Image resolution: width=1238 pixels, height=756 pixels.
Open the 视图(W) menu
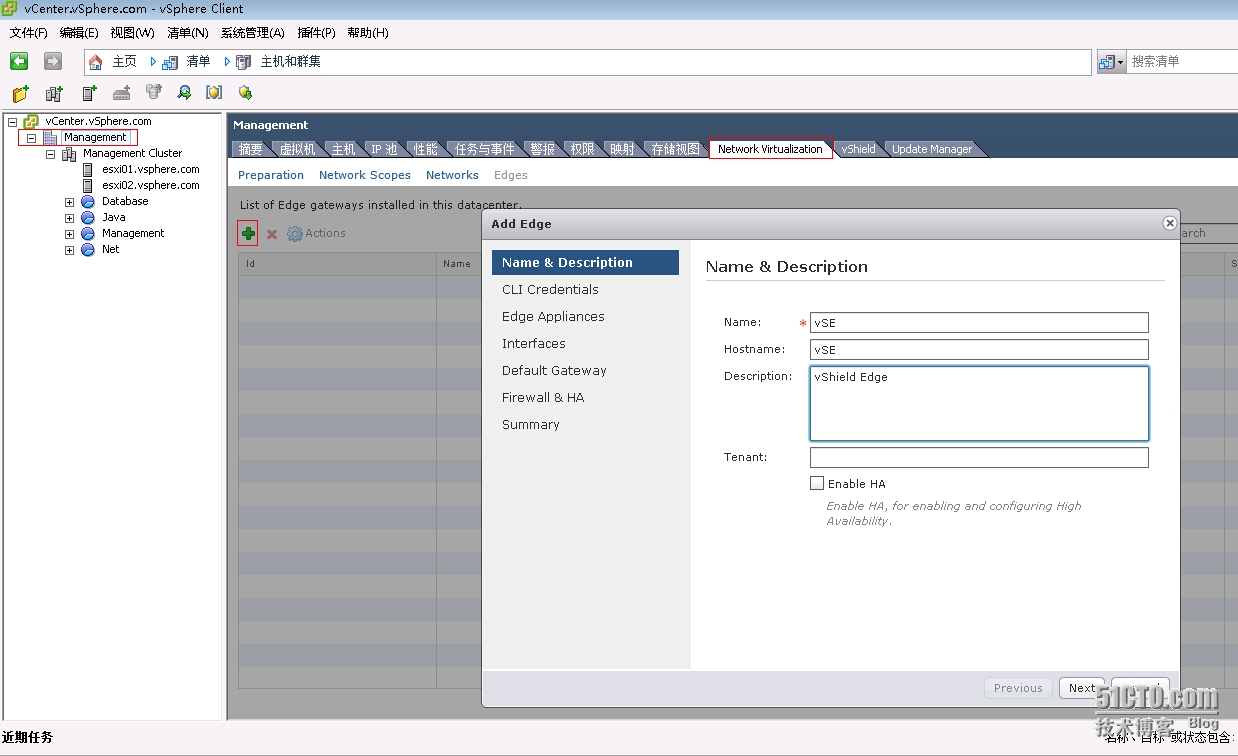pos(132,33)
